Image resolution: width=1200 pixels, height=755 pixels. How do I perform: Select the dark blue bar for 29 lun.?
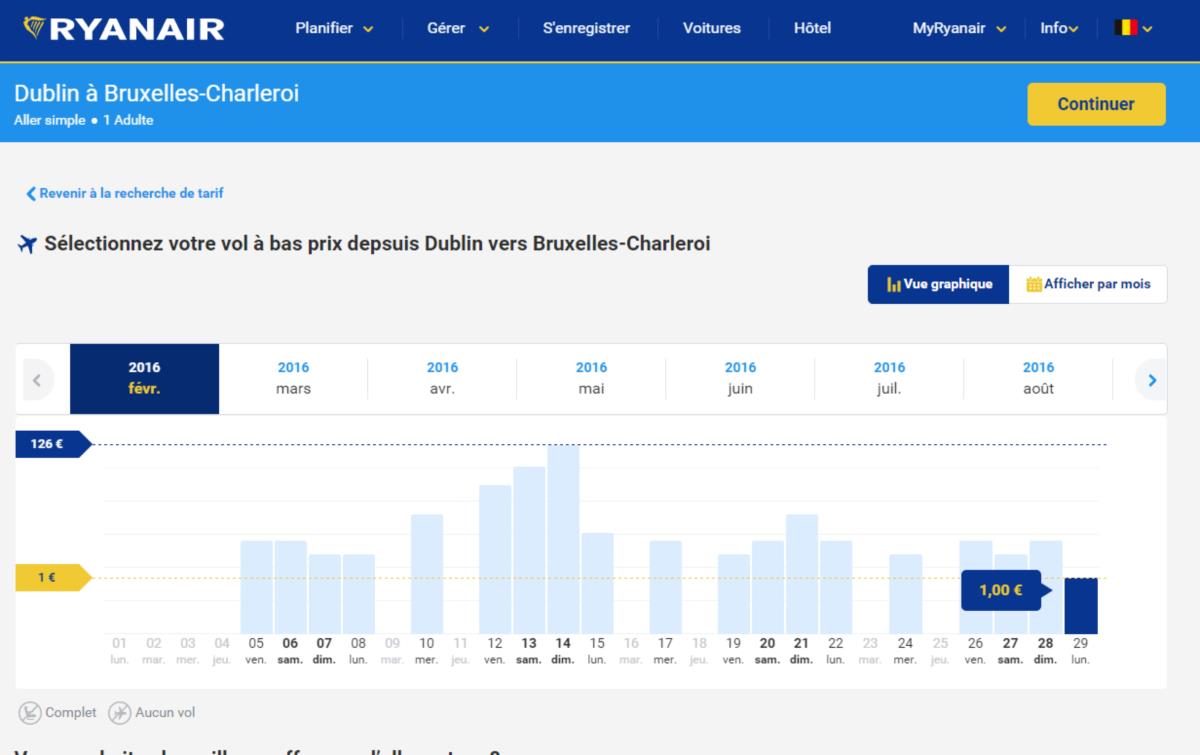coord(1080,606)
